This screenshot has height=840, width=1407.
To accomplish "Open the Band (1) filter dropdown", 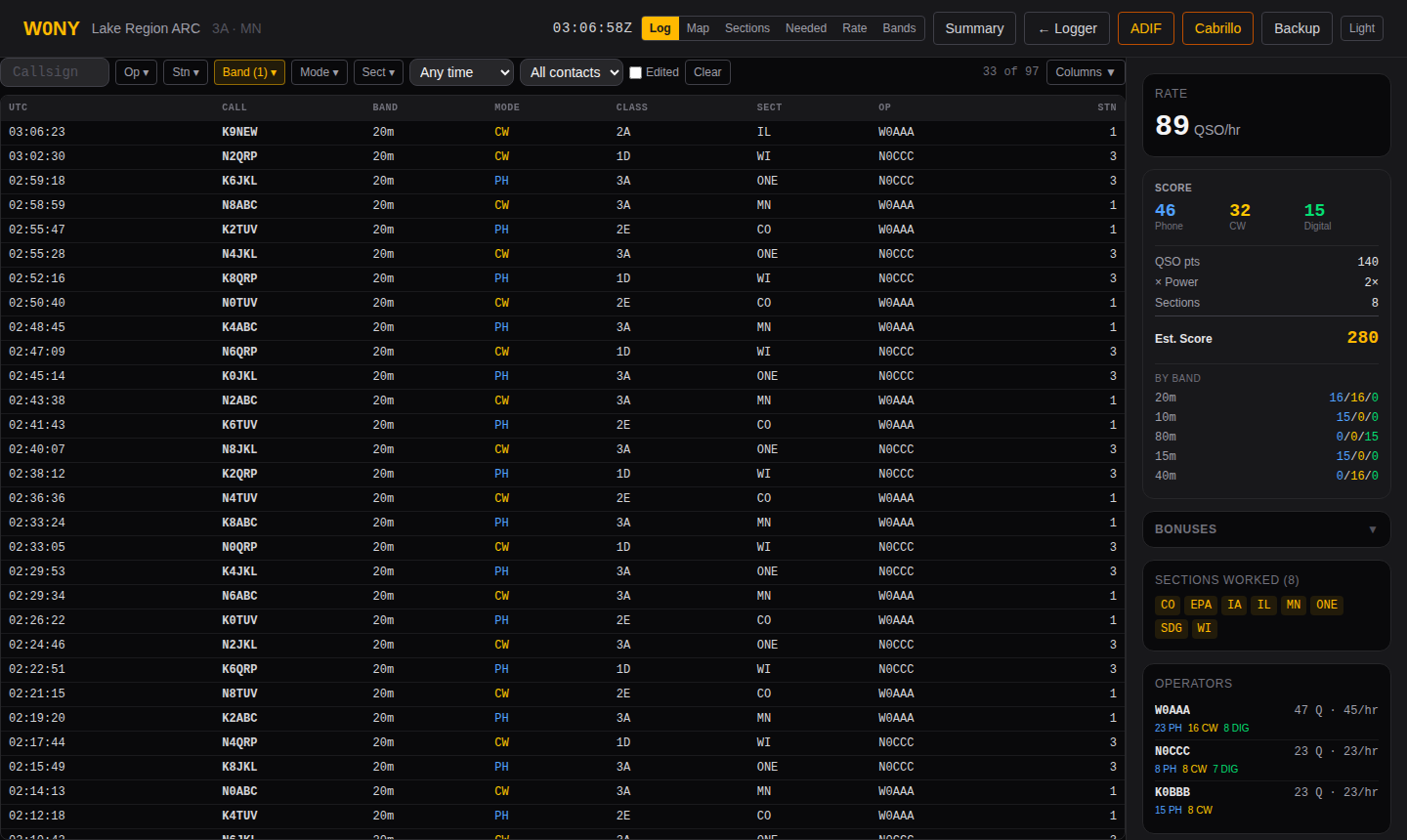I will coord(249,72).
